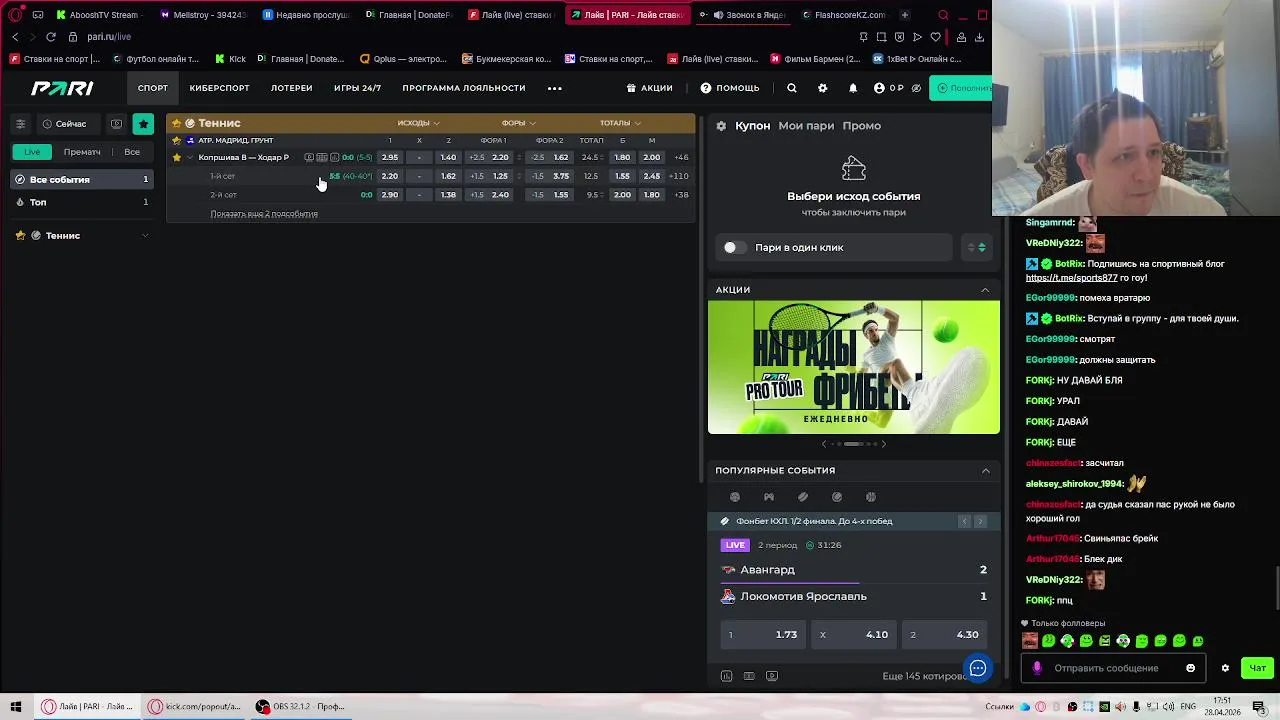1280x720 pixels.
Task: Open the Киберспорт tab
Action: 219,88
